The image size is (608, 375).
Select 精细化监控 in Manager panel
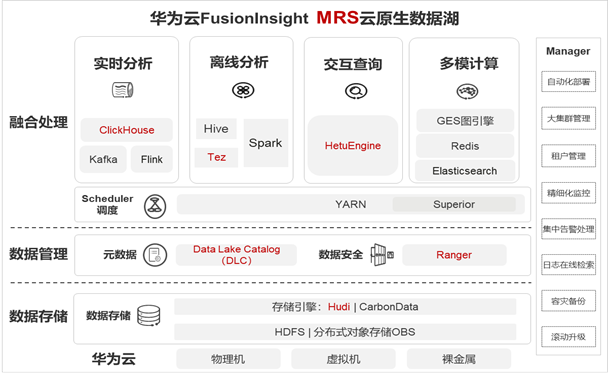coord(568,193)
